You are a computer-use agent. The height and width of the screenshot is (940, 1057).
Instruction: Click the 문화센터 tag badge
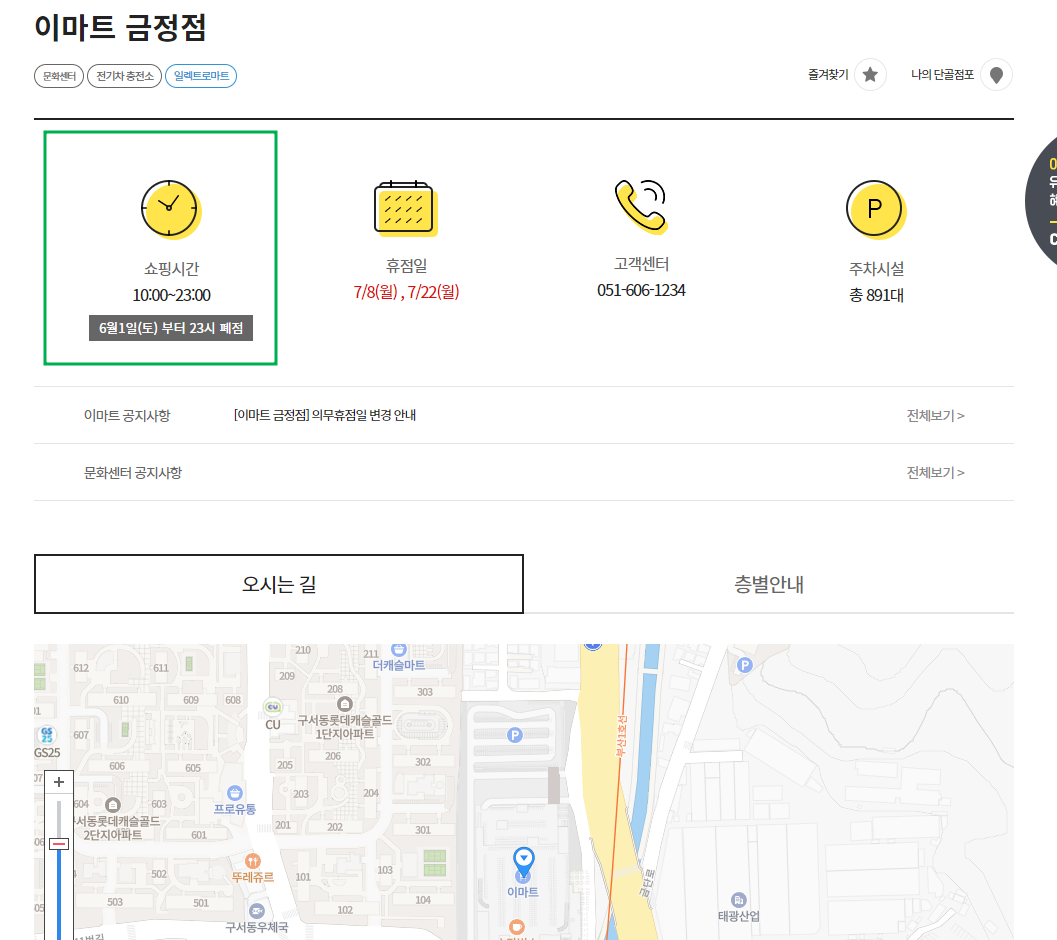pyautogui.click(x=59, y=76)
